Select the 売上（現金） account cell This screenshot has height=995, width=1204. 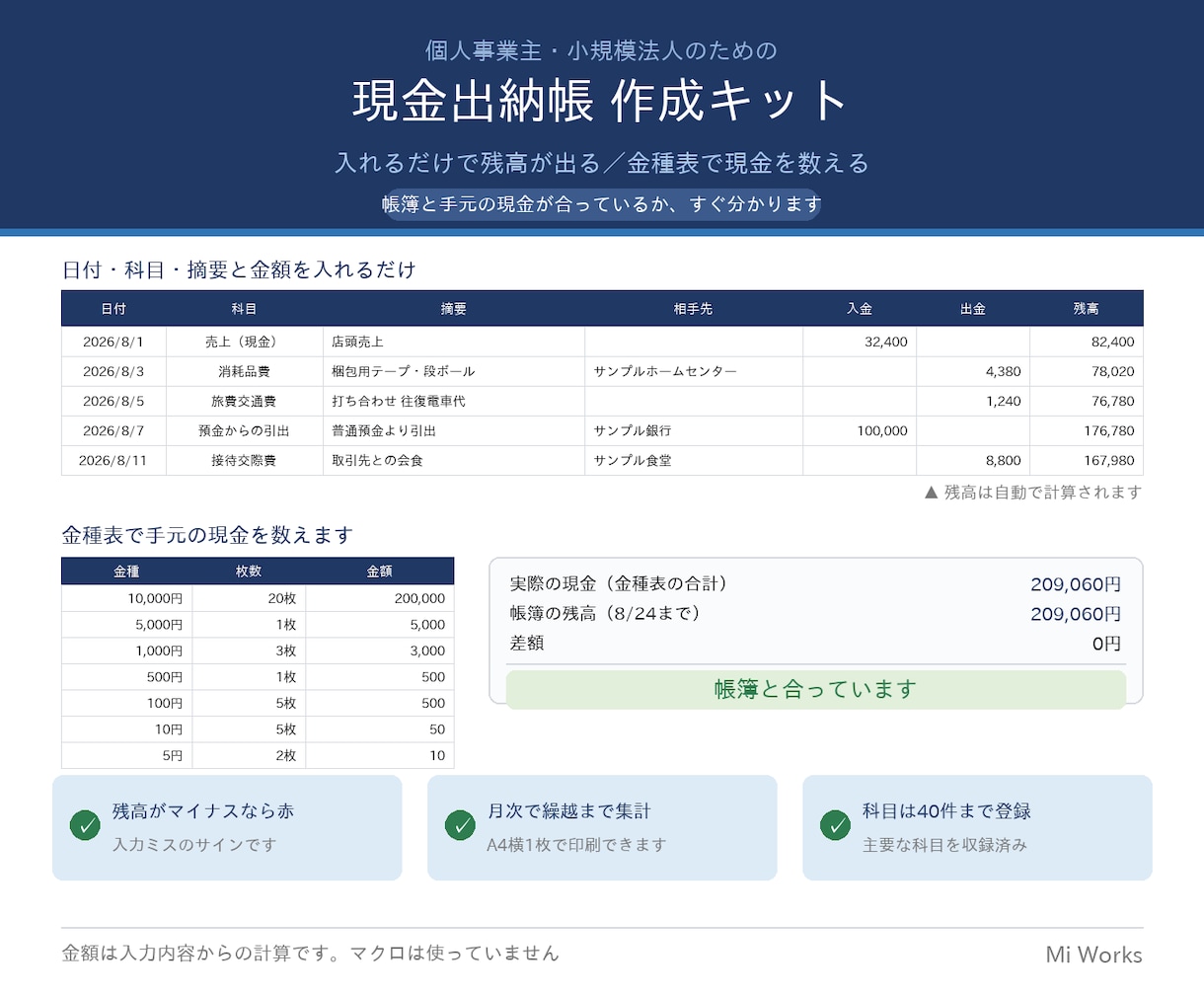244,342
